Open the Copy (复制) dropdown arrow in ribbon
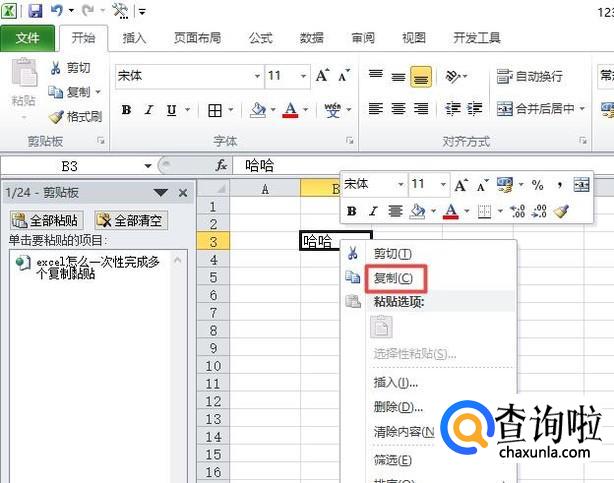This screenshot has height=483, width=614. point(98,92)
